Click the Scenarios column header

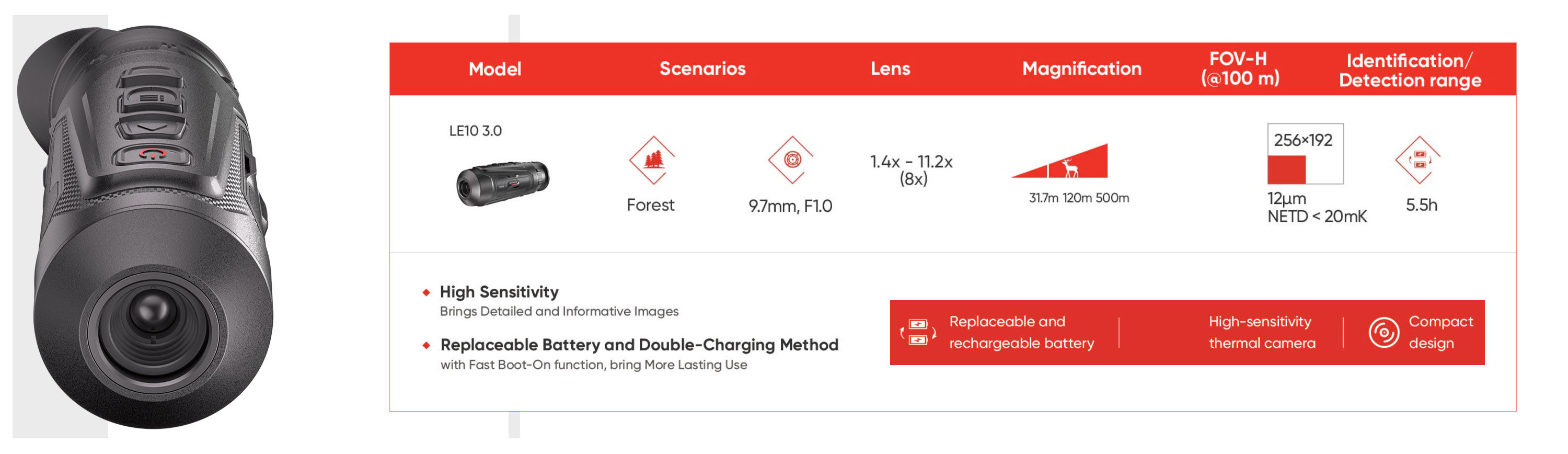coord(702,68)
